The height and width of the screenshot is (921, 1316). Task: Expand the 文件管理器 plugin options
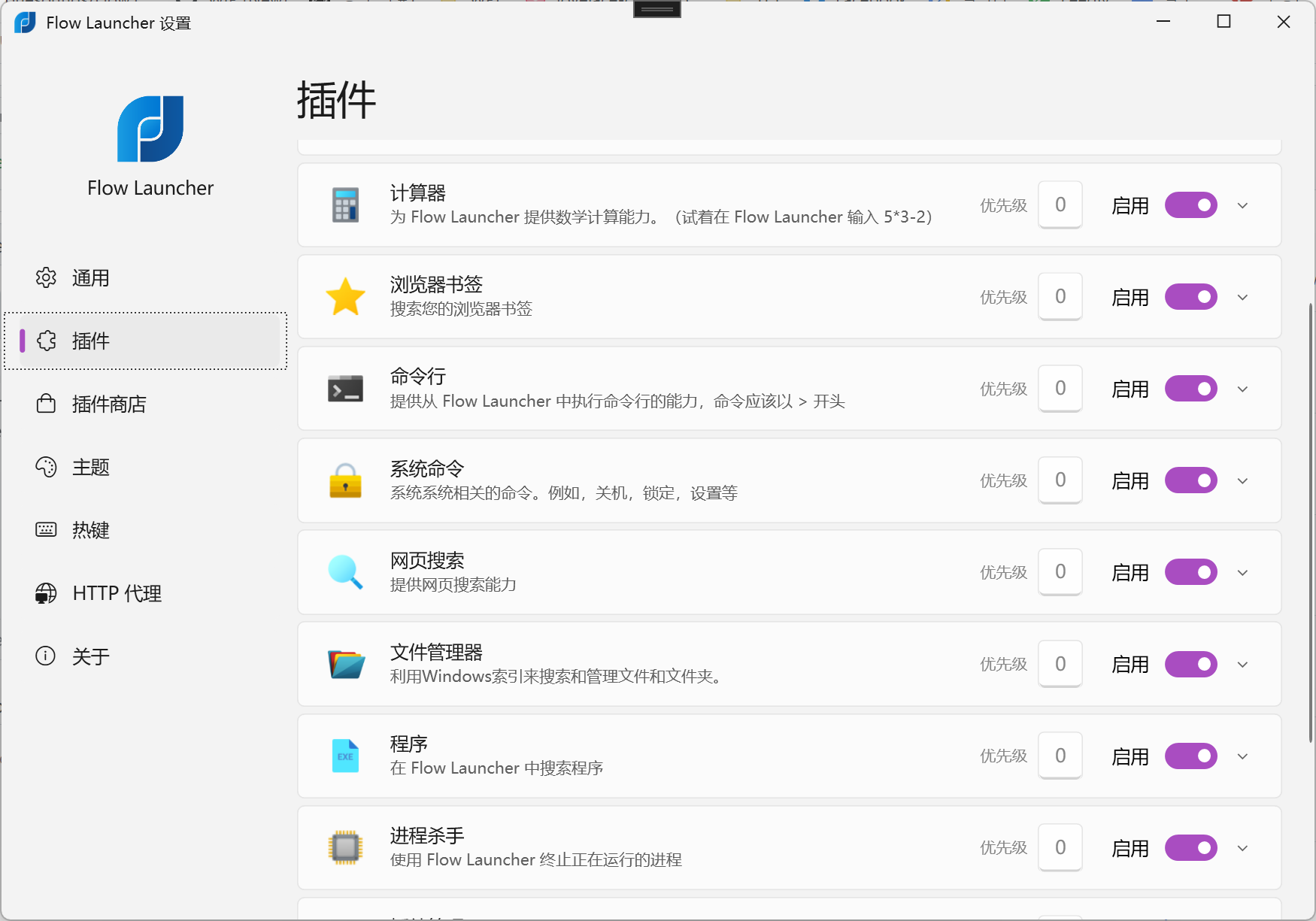click(x=1242, y=664)
